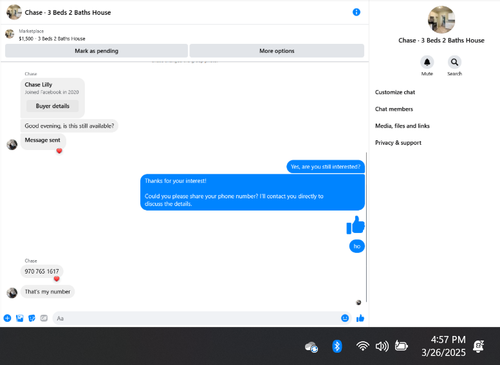This screenshot has height=365, width=500.
Task: Click Mark as pending button
Action: coord(96,51)
